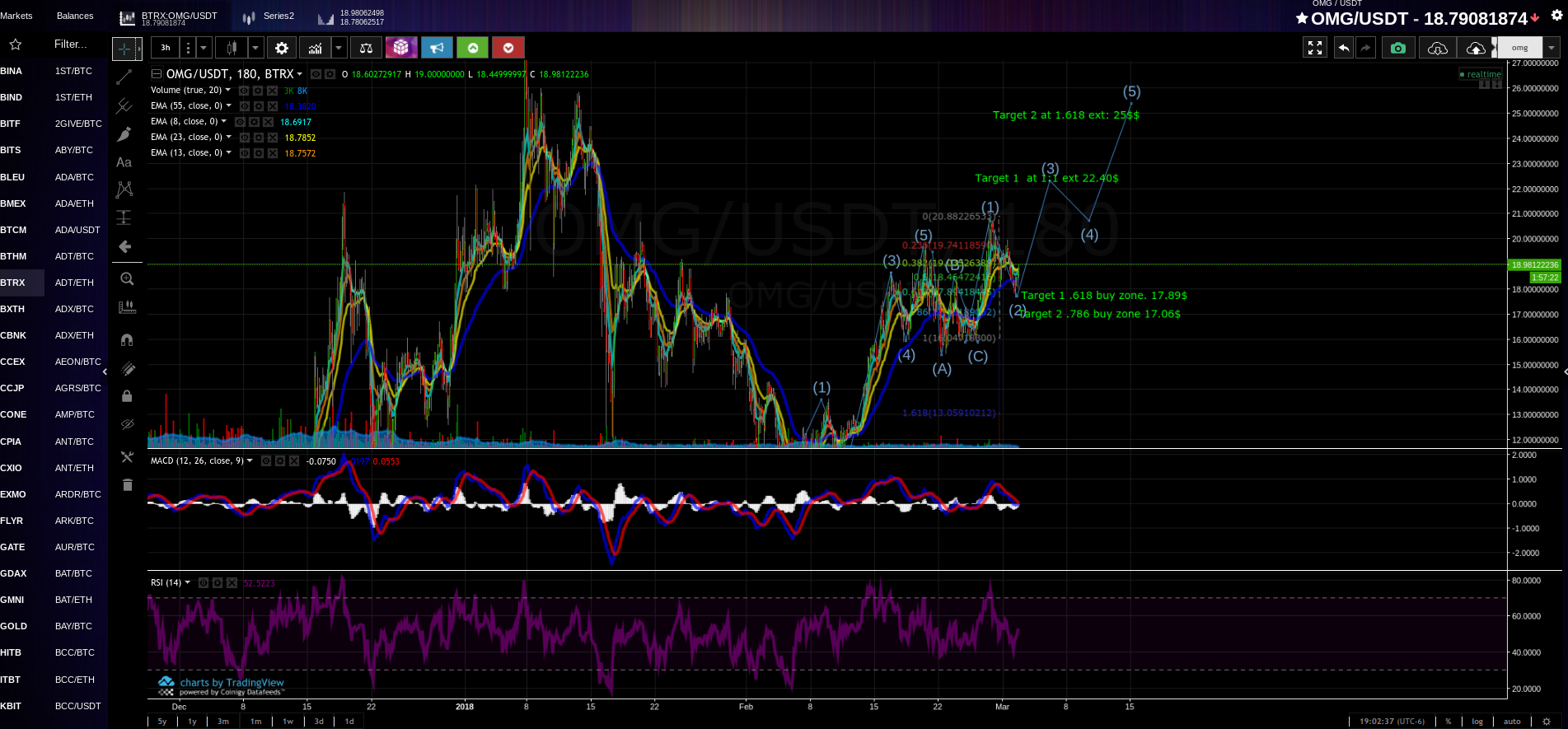Save chart layout to cloud

(x=1476, y=48)
